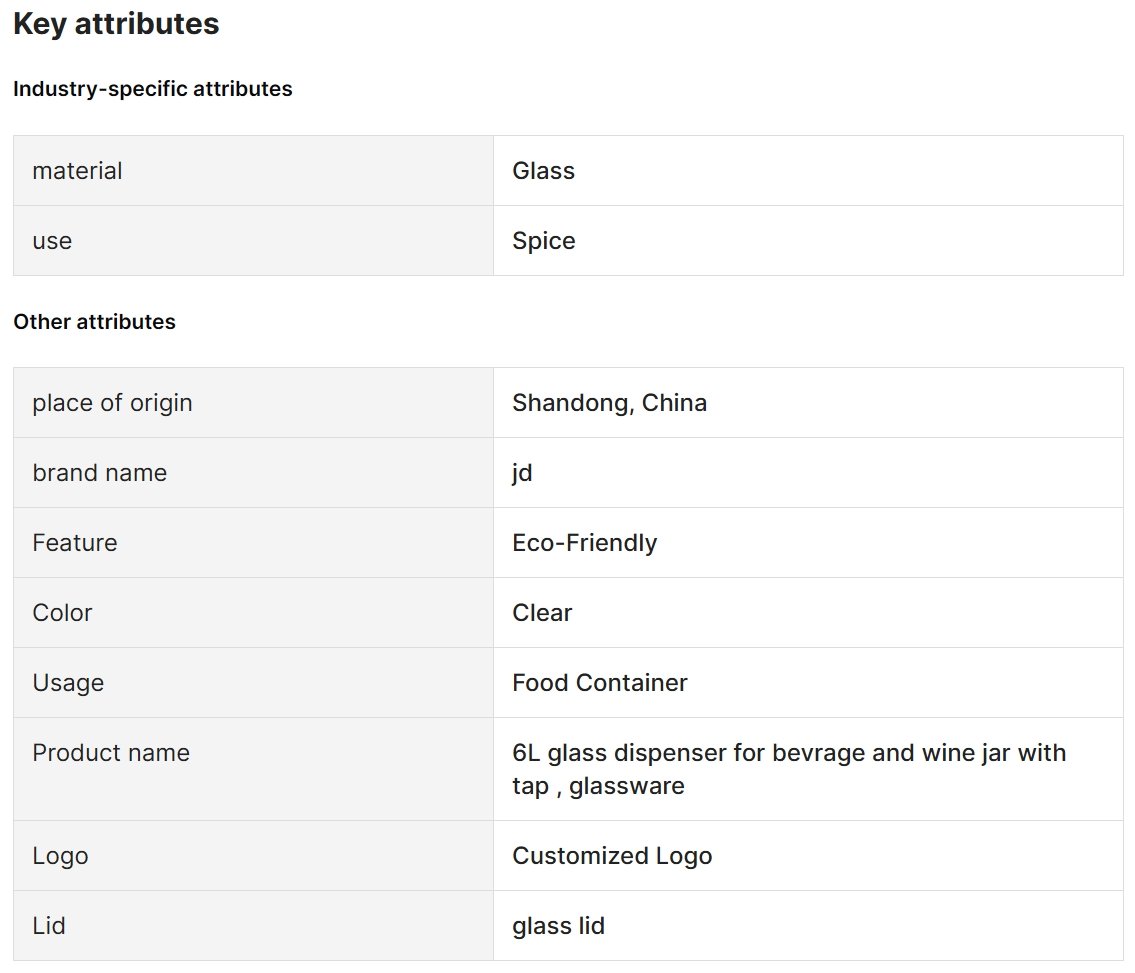Select the 'Industry-specific attributes' subheading
Screen dimensions: 1135x973
point(153,89)
